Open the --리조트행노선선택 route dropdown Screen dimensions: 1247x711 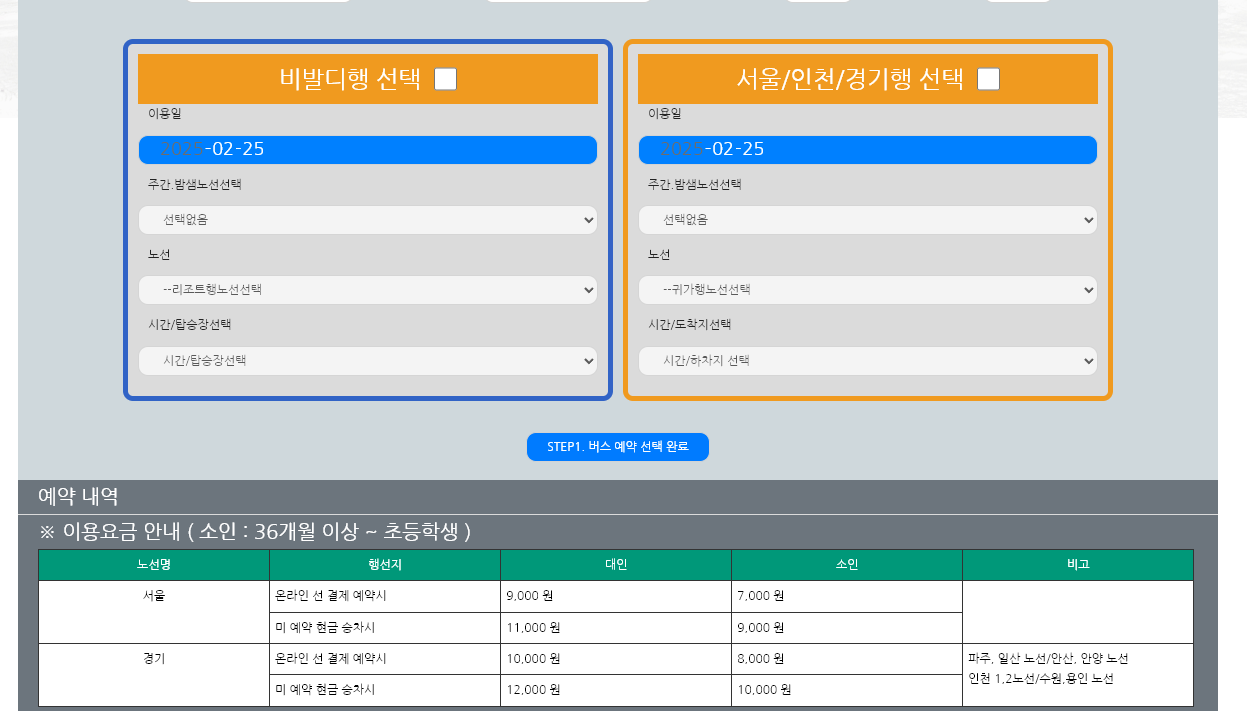pyautogui.click(x=367, y=289)
